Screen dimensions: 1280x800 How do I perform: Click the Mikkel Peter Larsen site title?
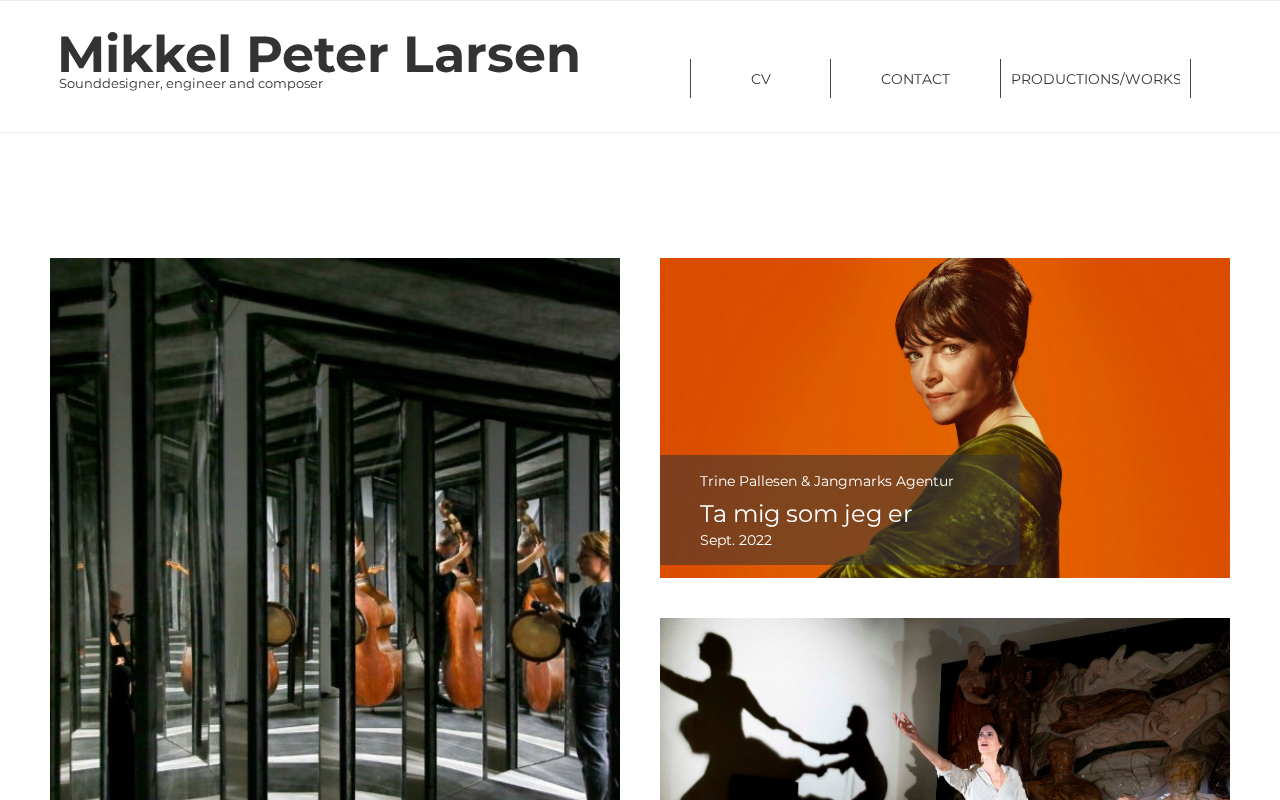[x=319, y=54]
